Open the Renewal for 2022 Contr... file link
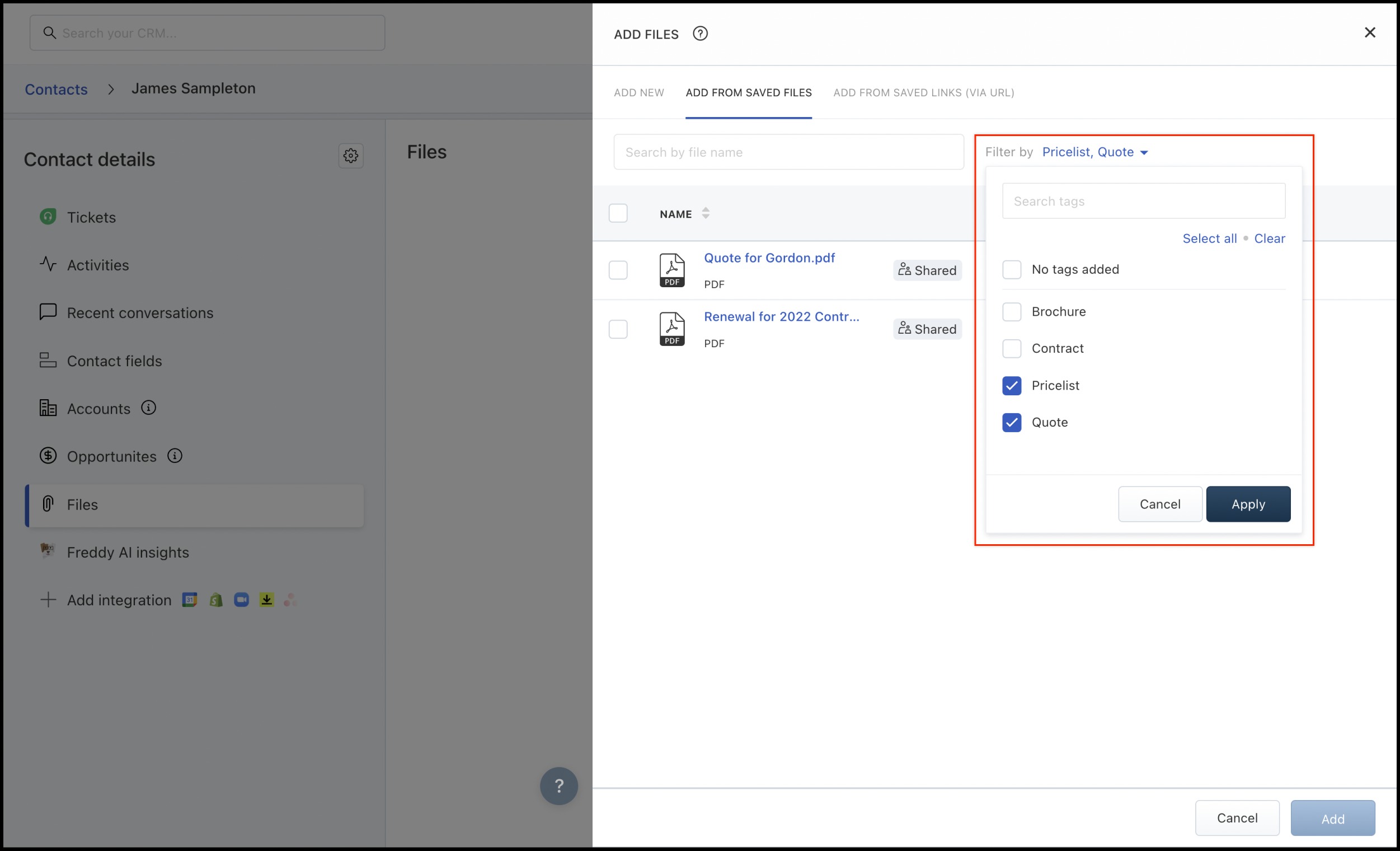 (781, 317)
